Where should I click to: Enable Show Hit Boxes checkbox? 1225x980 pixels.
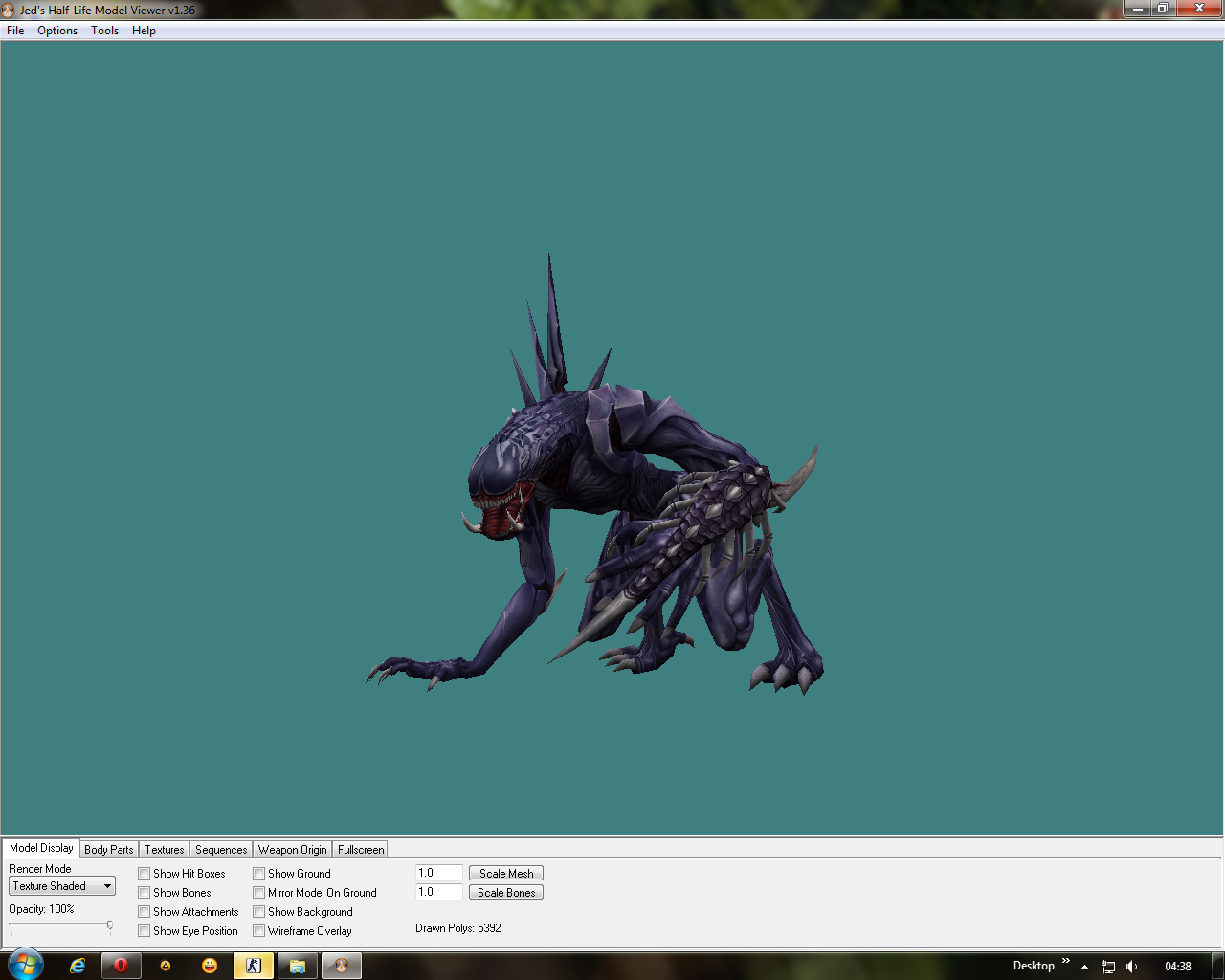(x=145, y=874)
